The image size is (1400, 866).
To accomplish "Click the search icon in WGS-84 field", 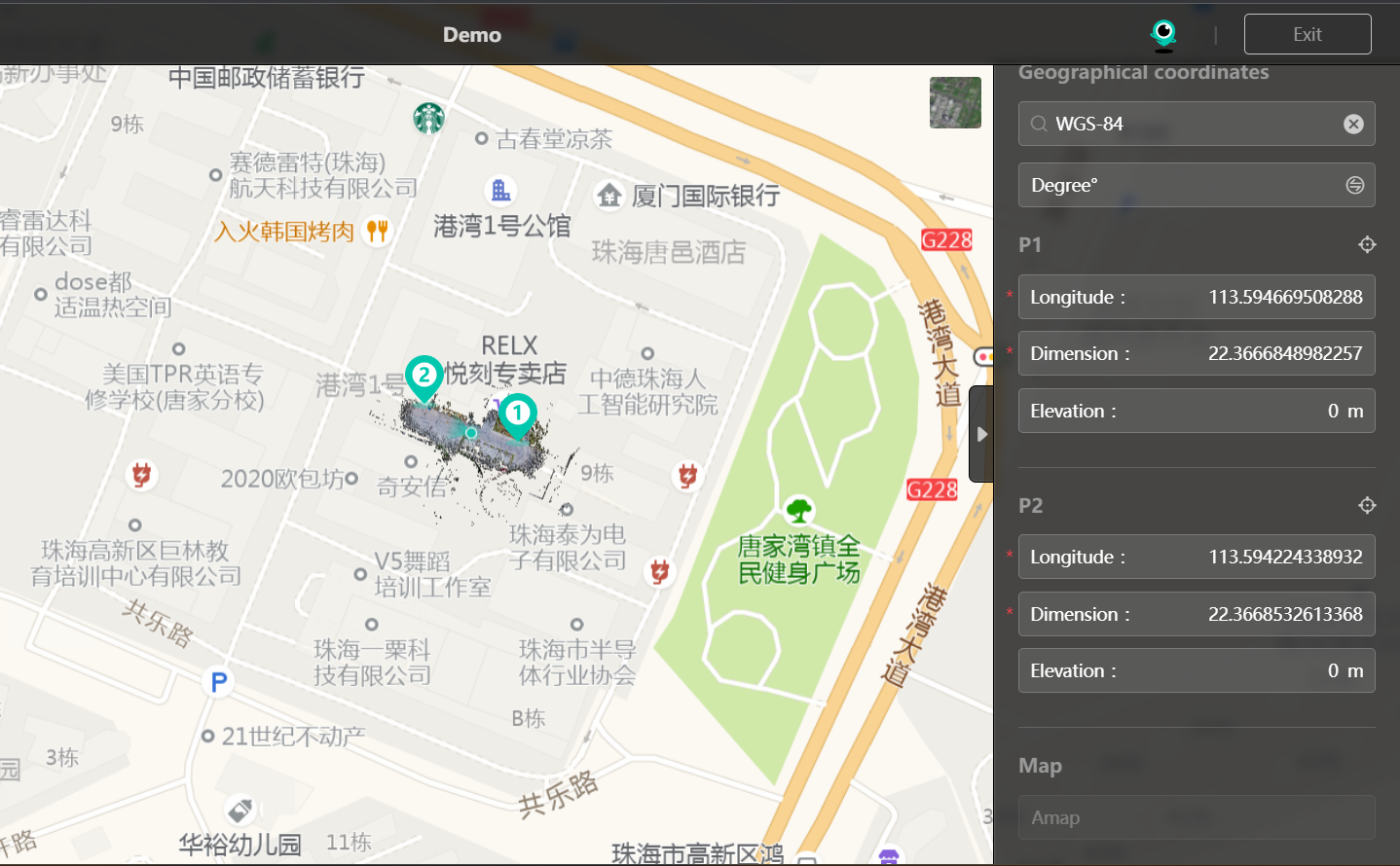I will (x=1039, y=124).
